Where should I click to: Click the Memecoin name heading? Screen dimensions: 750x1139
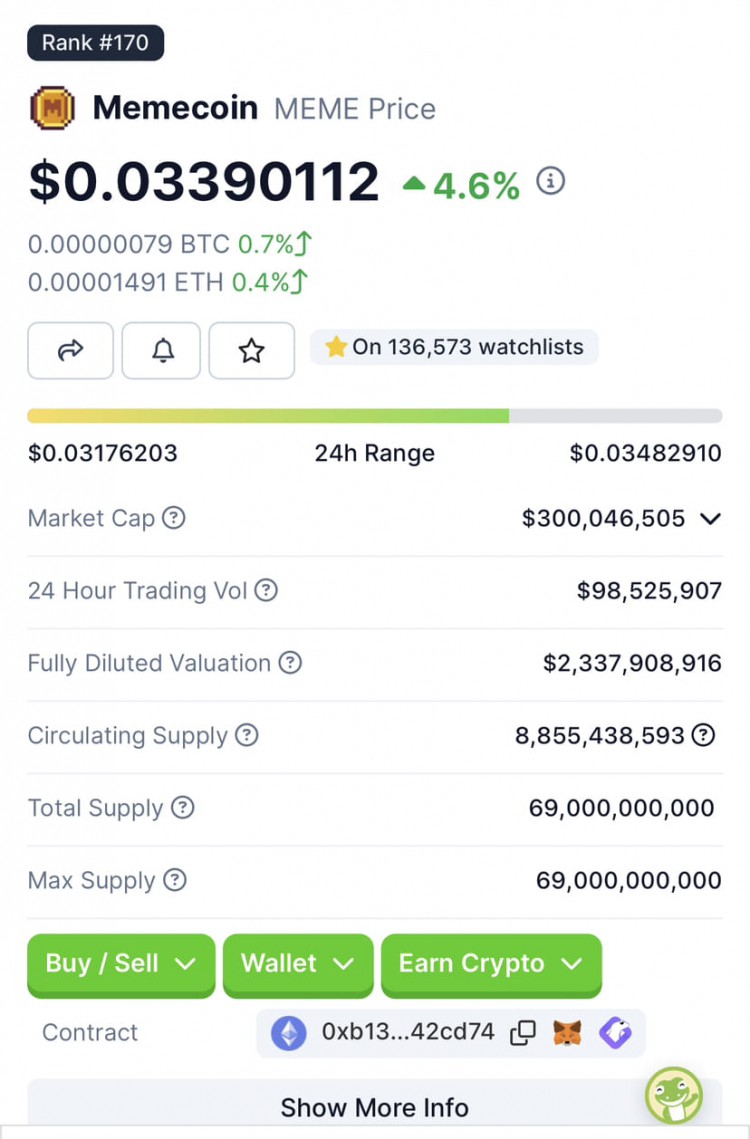pos(175,108)
